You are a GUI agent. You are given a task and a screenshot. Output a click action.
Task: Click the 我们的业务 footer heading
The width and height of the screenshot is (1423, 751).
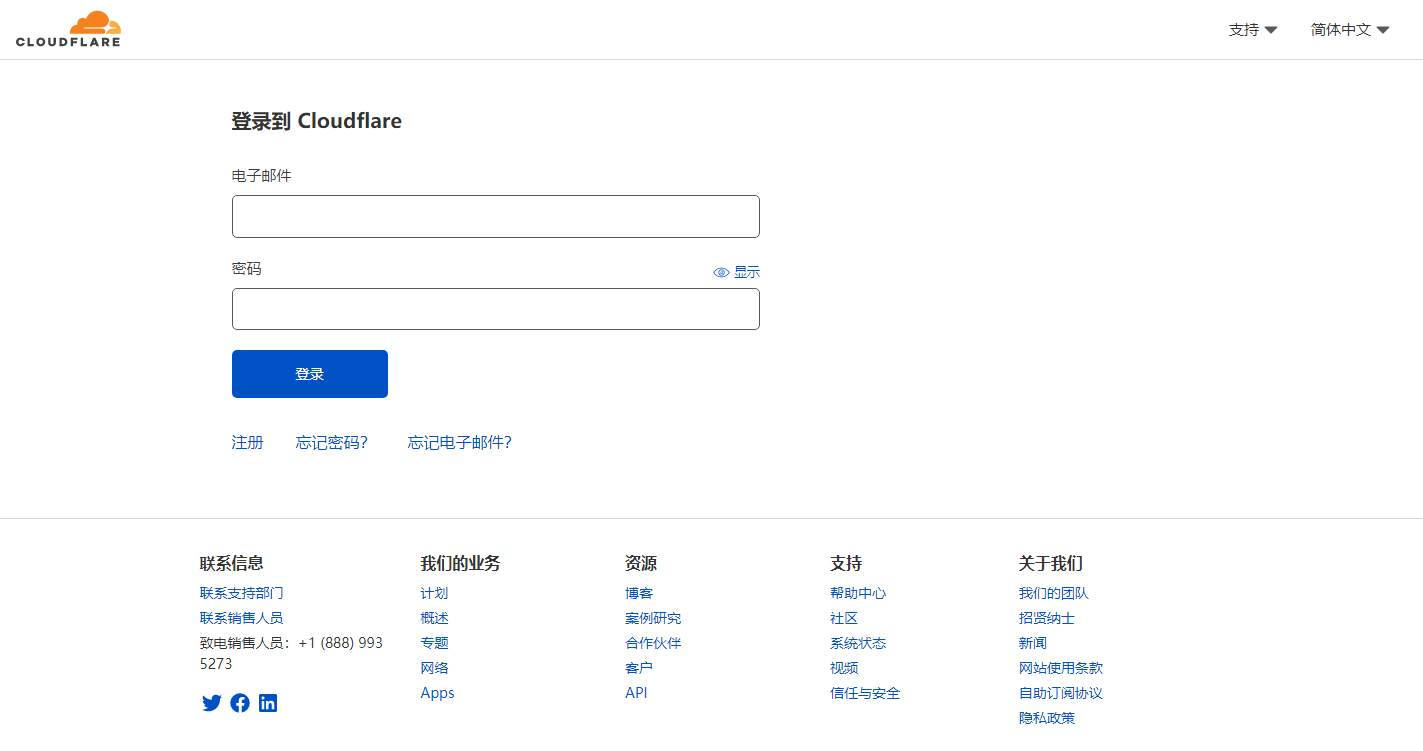460,563
